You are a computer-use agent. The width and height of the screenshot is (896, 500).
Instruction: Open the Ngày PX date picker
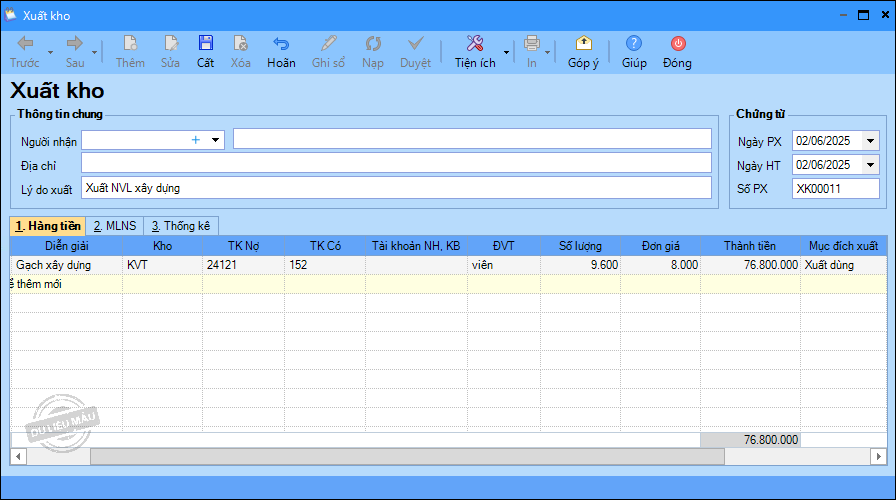869,141
